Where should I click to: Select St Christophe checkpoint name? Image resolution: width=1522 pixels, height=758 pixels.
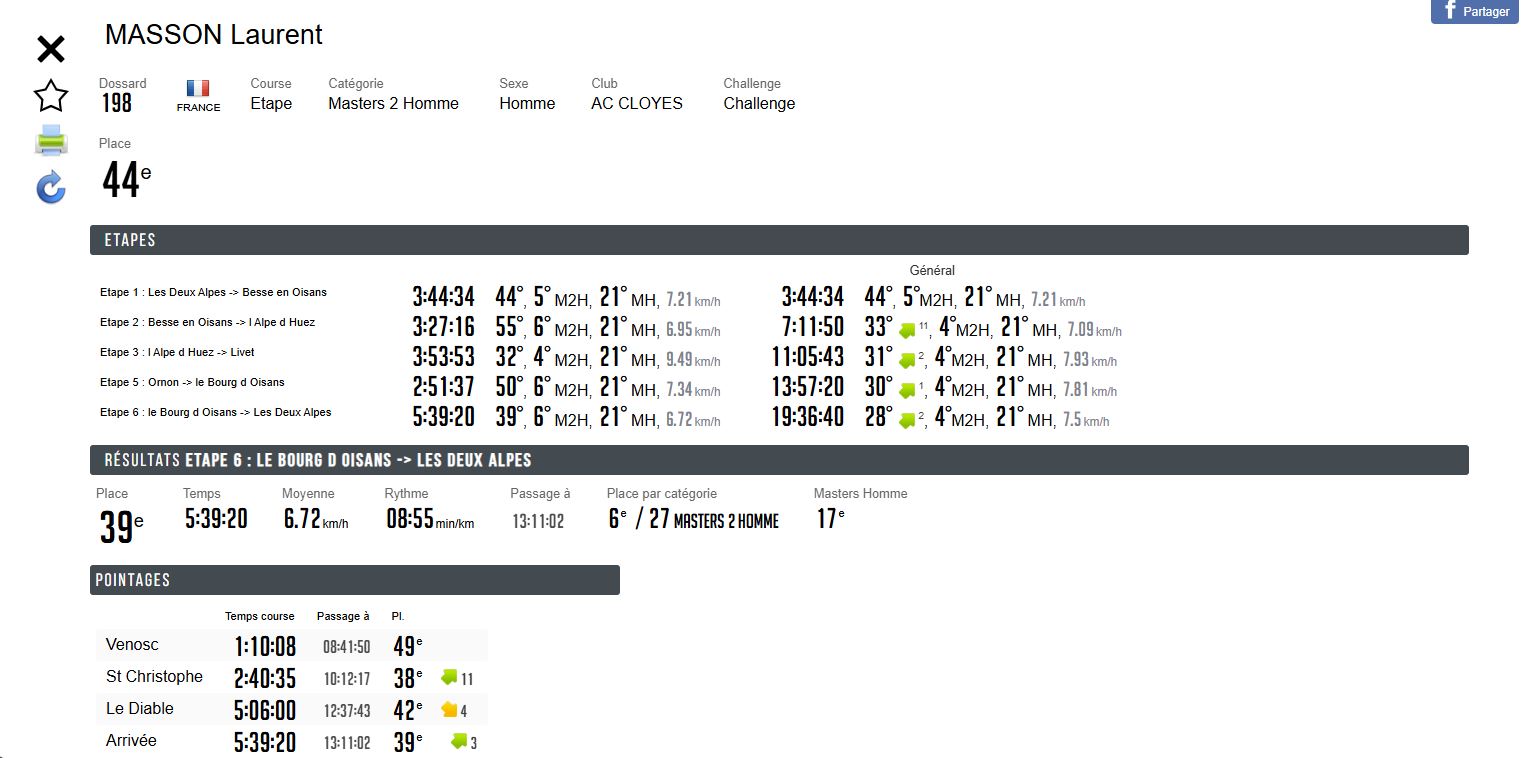coord(154,677)
